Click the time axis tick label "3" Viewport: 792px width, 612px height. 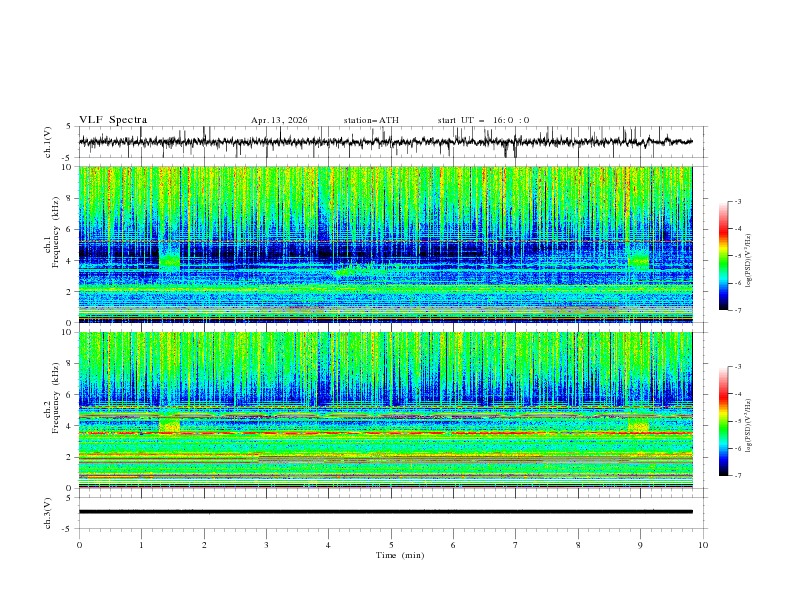pos(266,545)
